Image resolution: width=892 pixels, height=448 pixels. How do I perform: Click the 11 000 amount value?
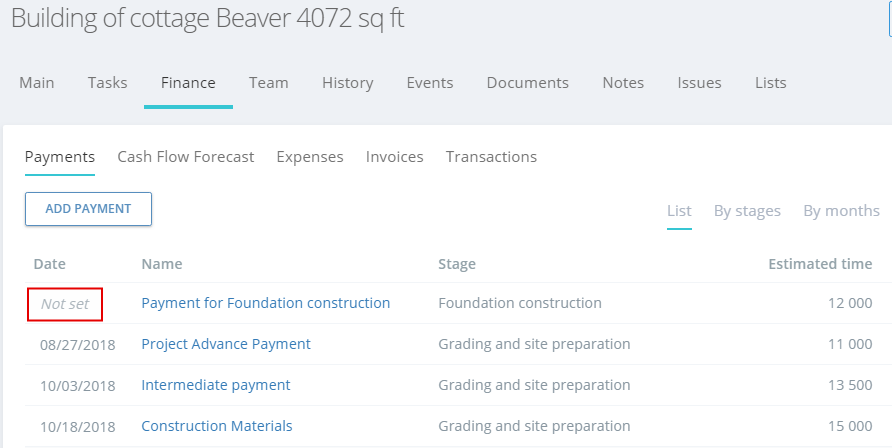pos(850,344)
